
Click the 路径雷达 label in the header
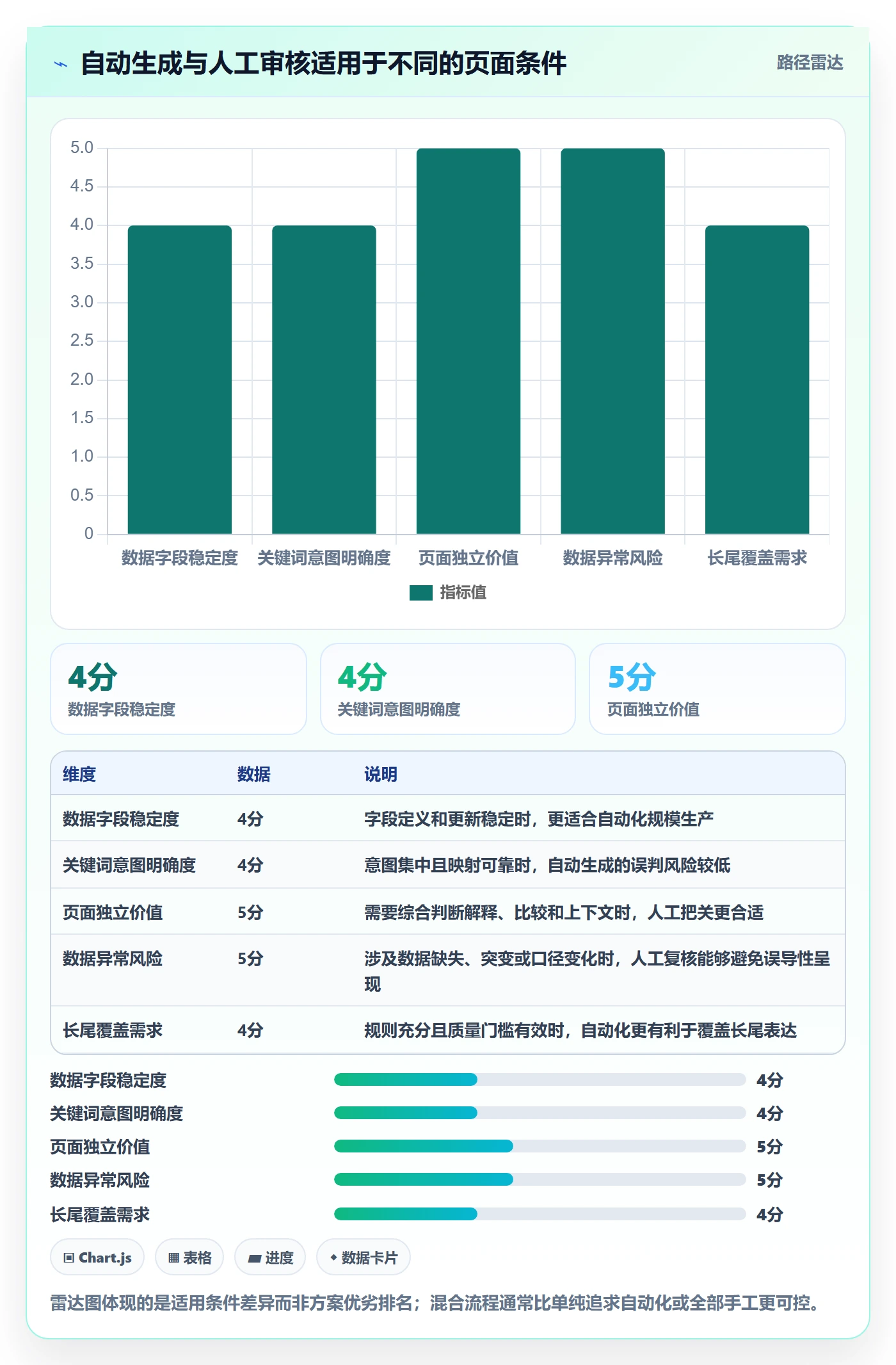pos(810,63)
